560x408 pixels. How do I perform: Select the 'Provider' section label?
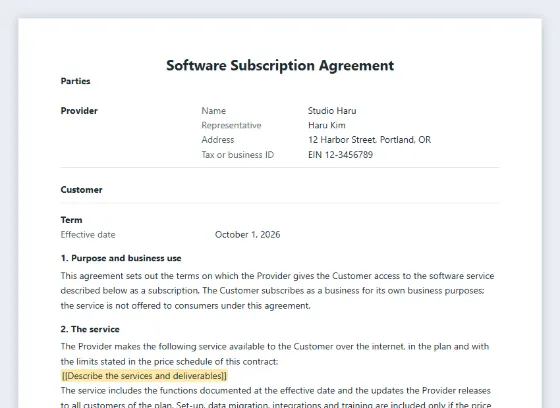[79, 111]
